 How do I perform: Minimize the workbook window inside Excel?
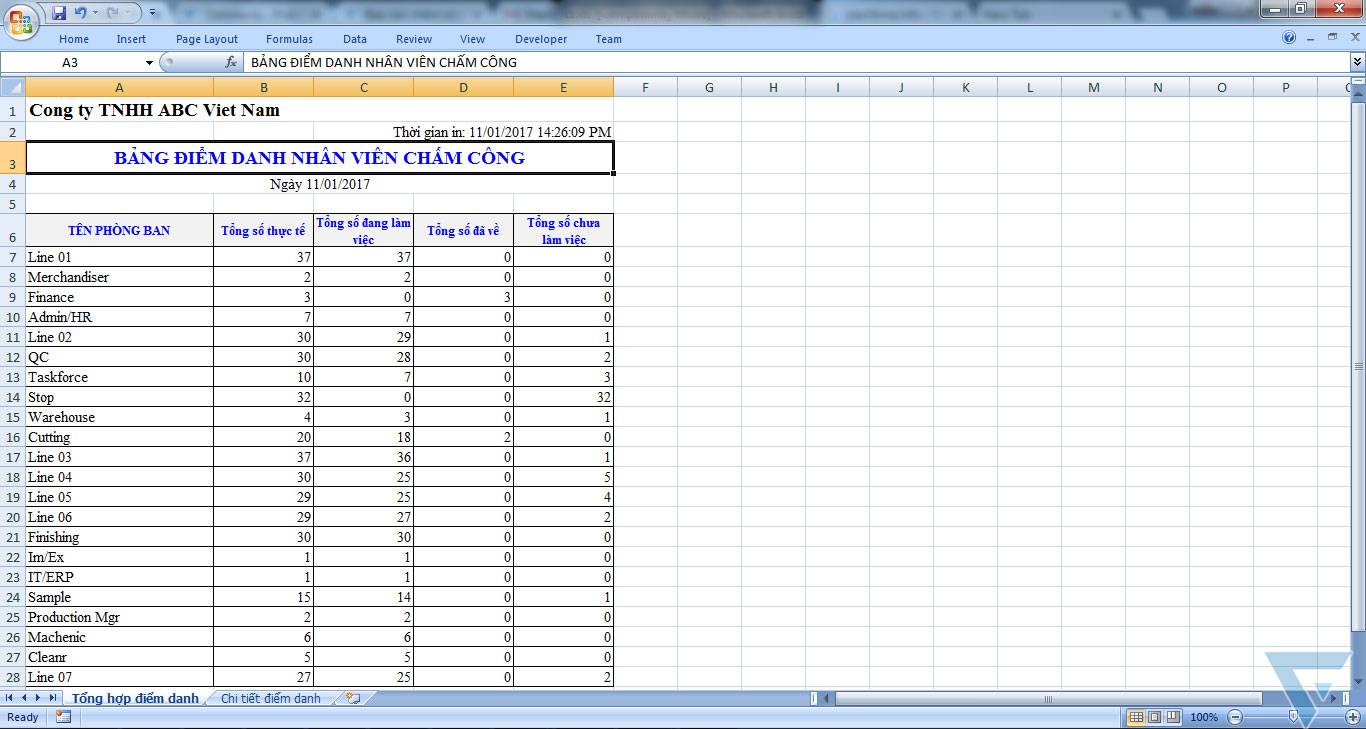(x=1311, y=38)
